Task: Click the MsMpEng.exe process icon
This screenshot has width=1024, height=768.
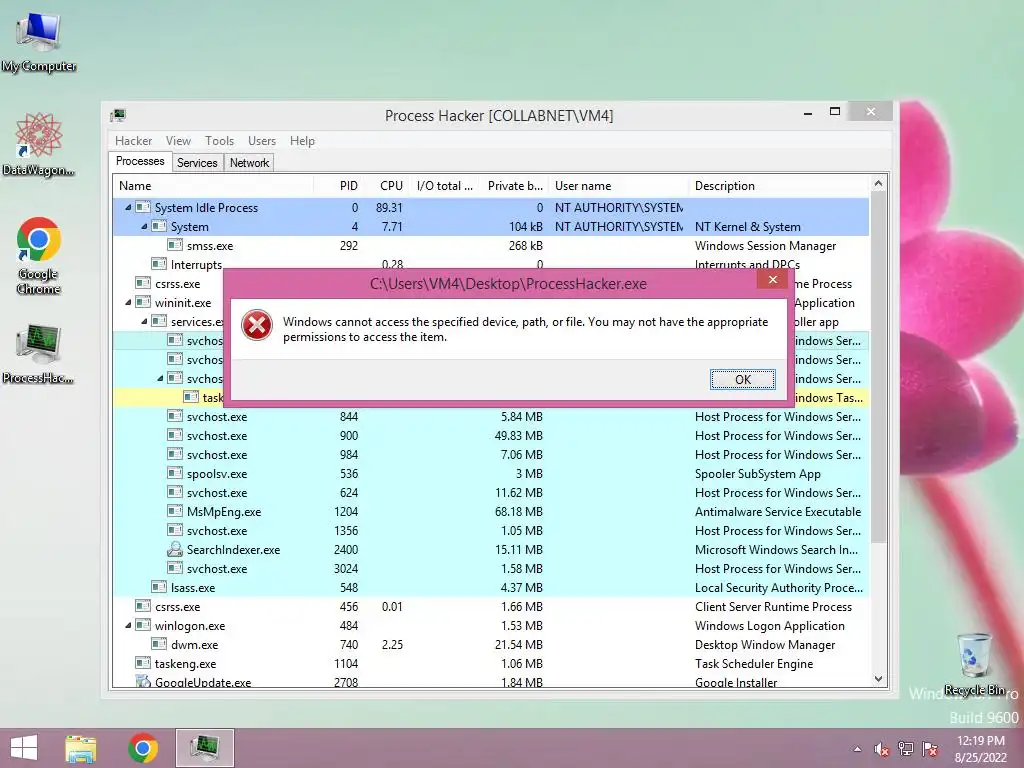Action: click(x=174, y=511)
